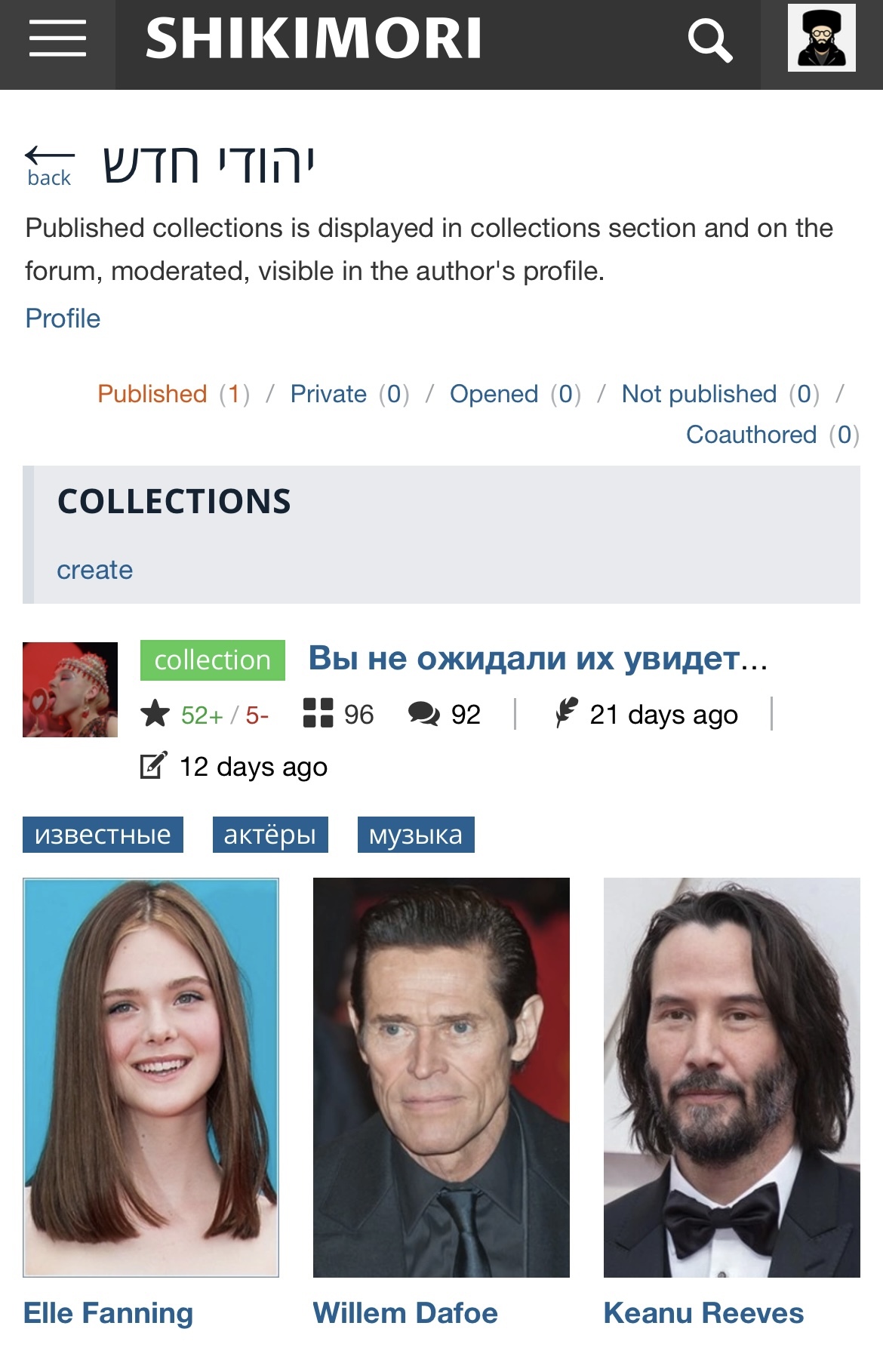Image resolution: width=883 pixels, height=1372 pixels.
Task: Create a new collection
Action: (x=95, y=570)
